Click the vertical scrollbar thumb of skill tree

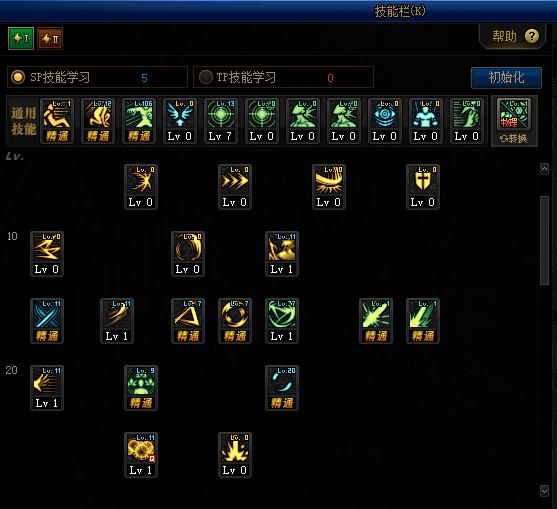[544, 240]
